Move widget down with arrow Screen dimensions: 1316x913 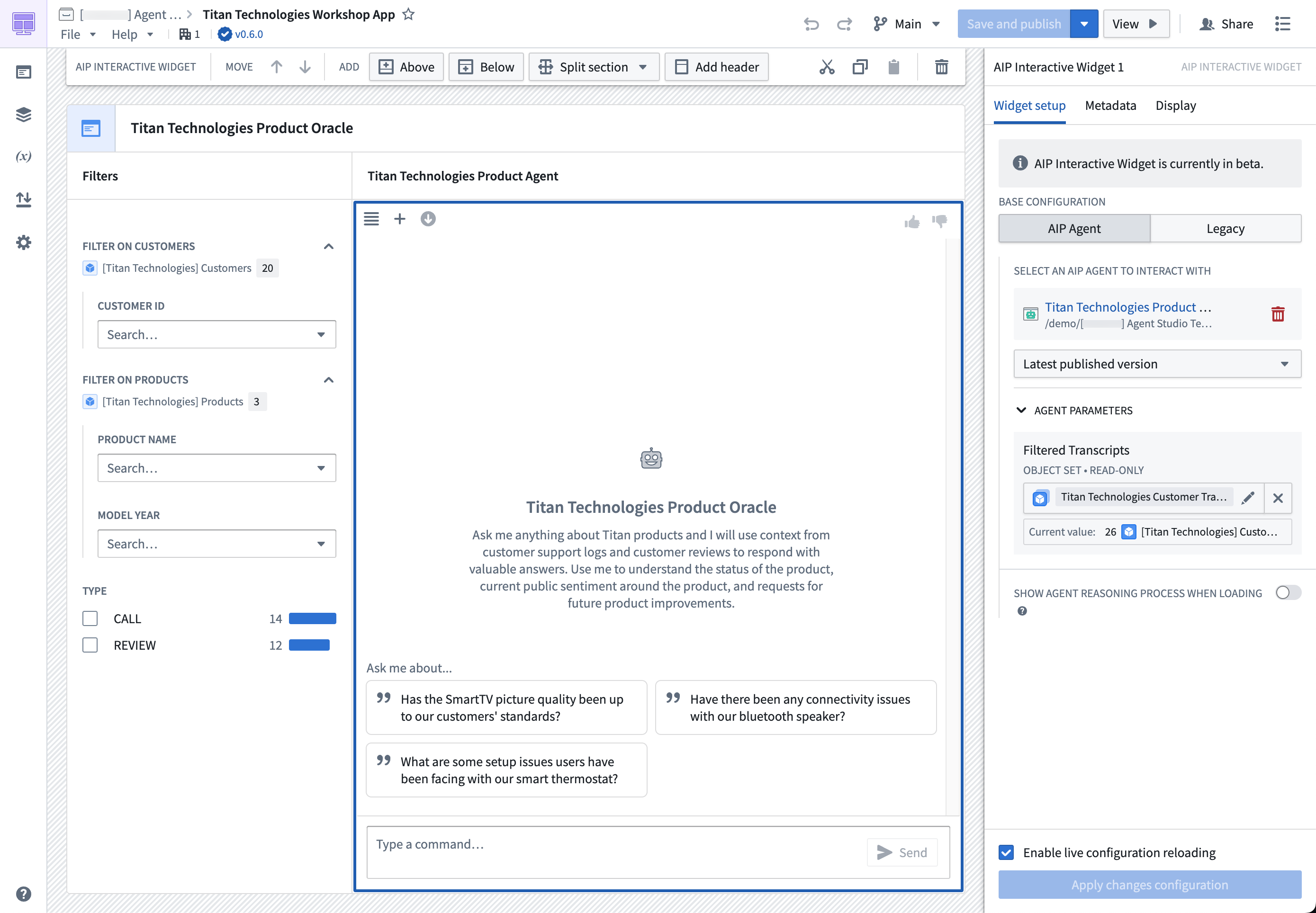(x=305, y=67)
